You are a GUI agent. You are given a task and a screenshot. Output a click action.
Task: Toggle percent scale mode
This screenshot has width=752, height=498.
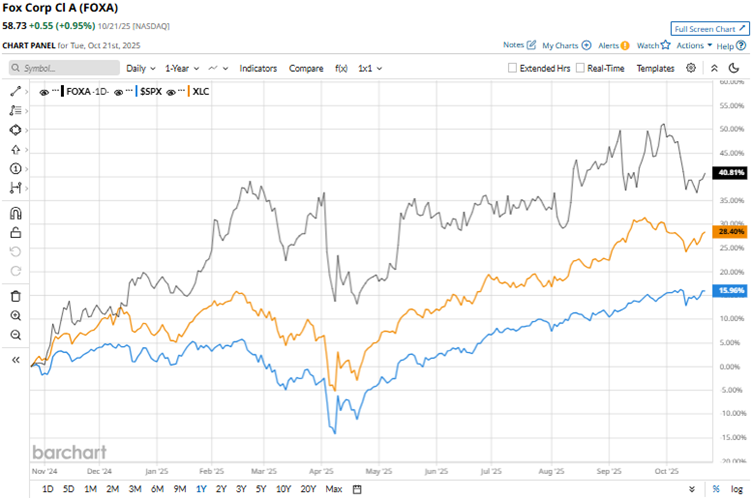[716, 489]
